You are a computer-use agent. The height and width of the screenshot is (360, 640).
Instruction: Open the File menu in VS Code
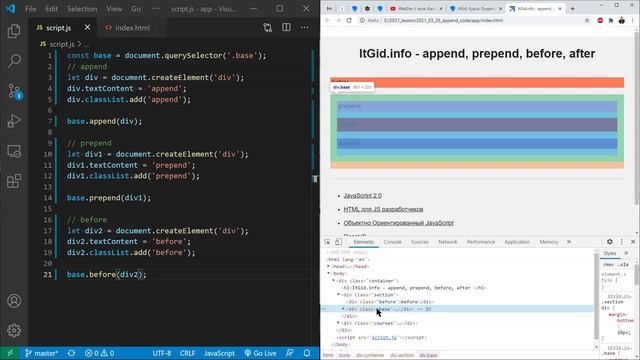31,9
